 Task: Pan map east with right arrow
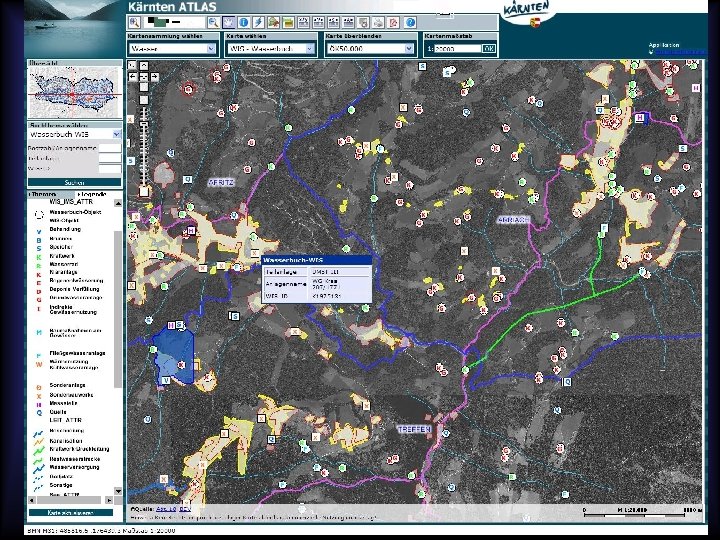click(x=155, y=77)
